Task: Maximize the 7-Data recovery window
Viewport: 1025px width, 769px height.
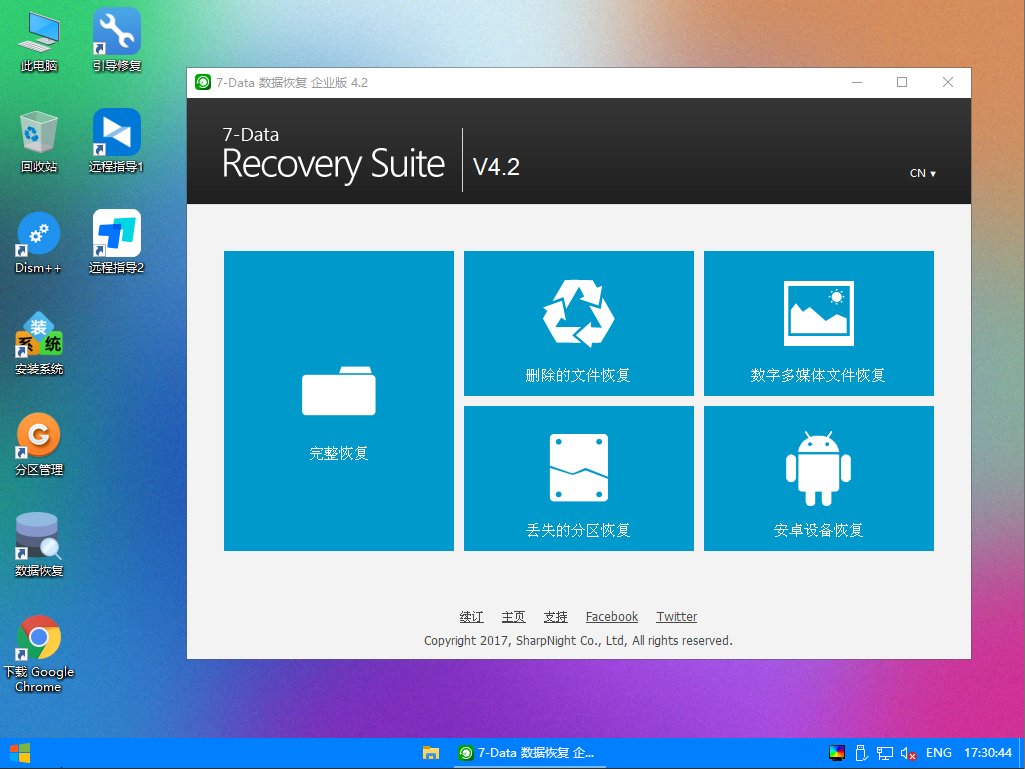Action: (902, 82)
